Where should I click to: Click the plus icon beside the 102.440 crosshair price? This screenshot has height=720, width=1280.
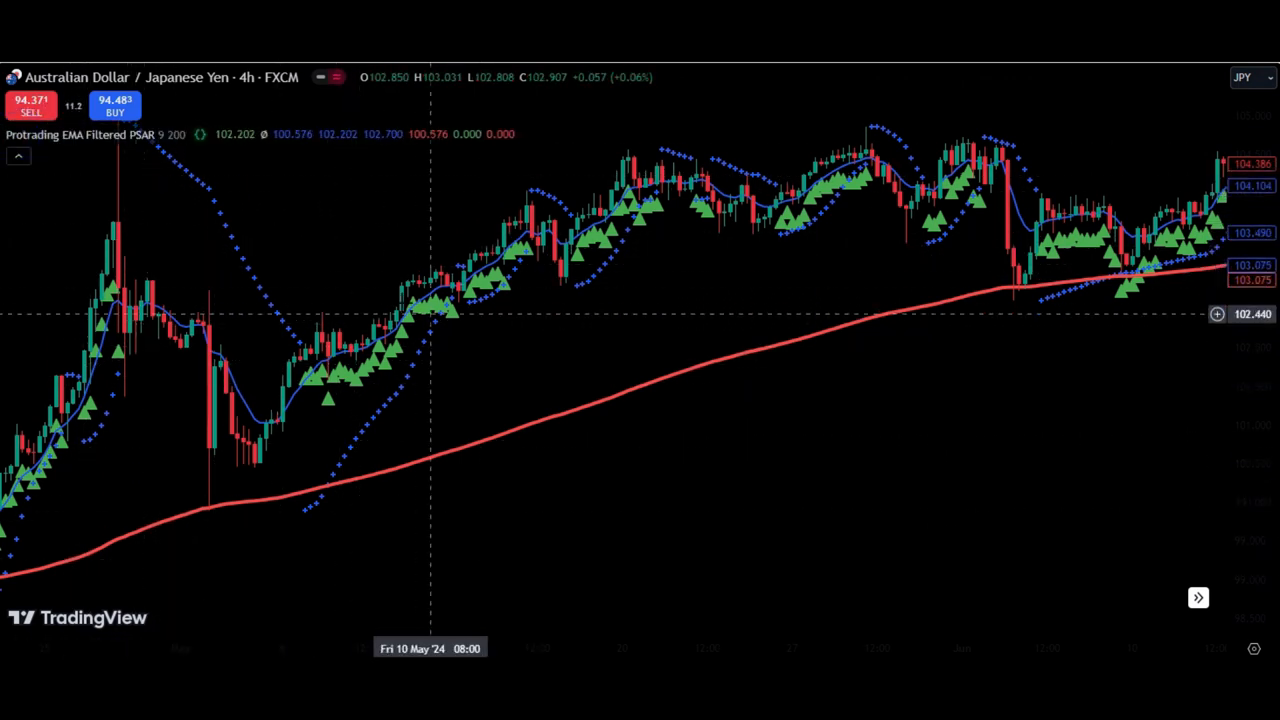coord(1217,314)
